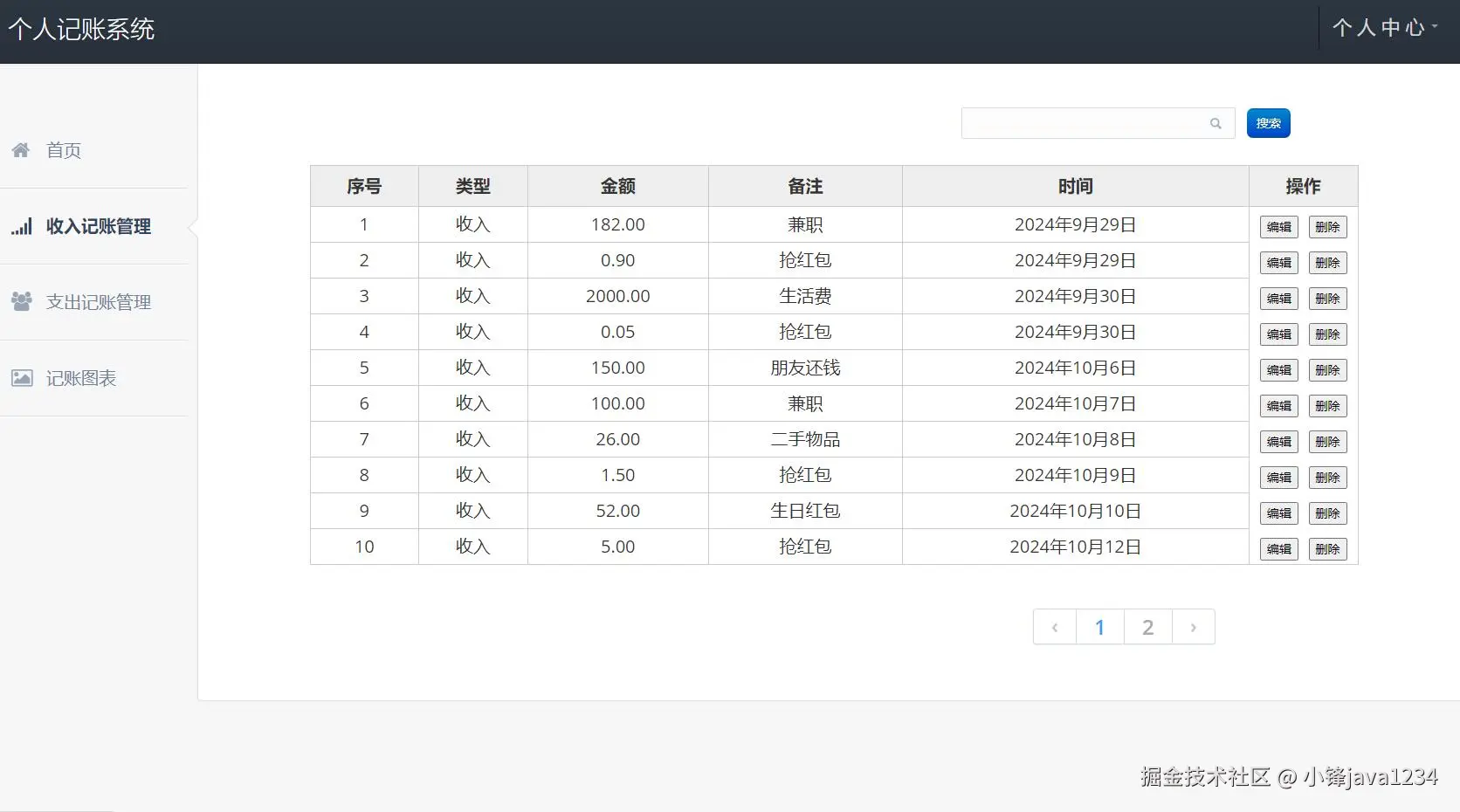Image resolution: width=1460 pixels, height=812 pixels.
Task: Select the 182.00 amount cell
Action: point(618,224)
